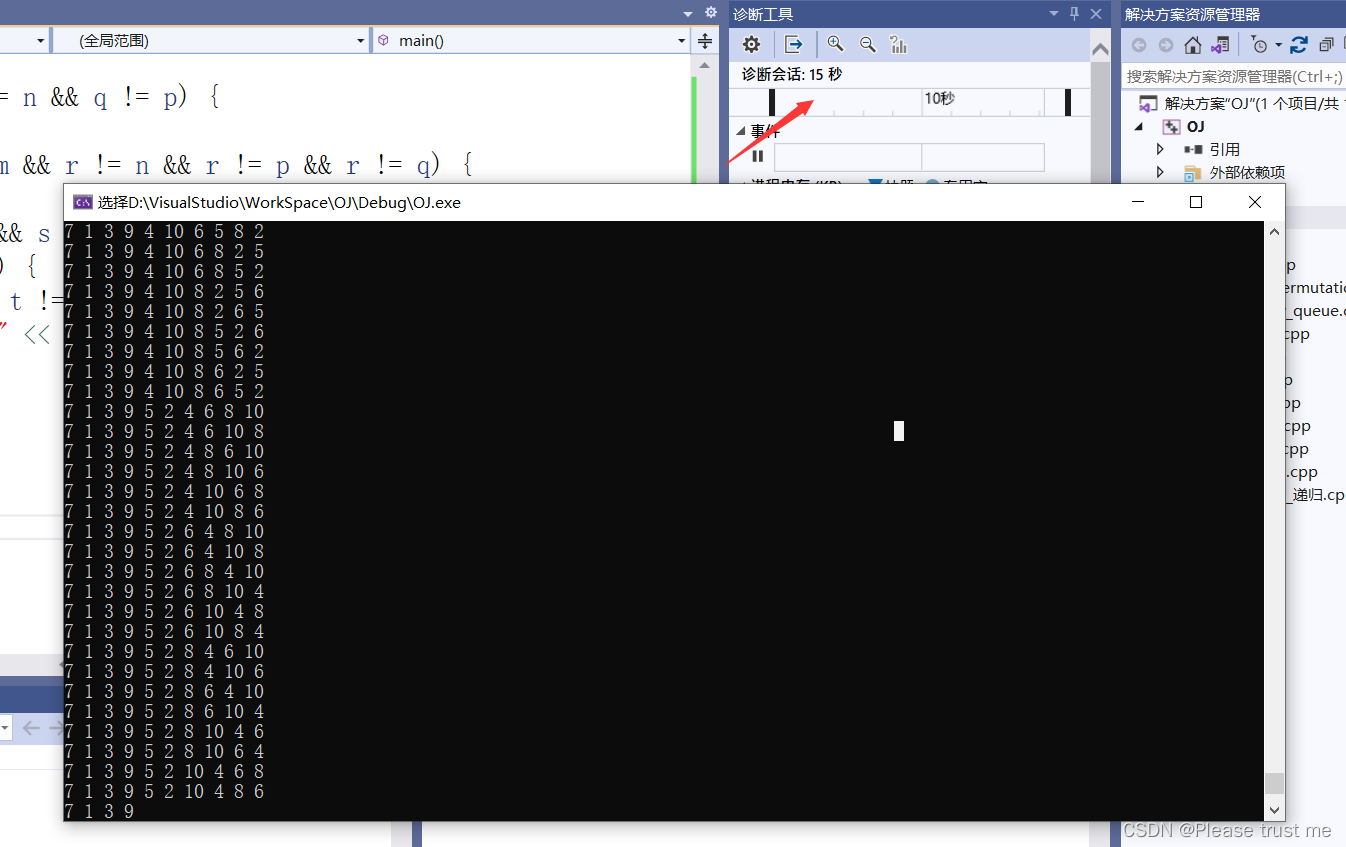
Task: Click Solution Explorer forward arrow
Action: [1166, 45]
